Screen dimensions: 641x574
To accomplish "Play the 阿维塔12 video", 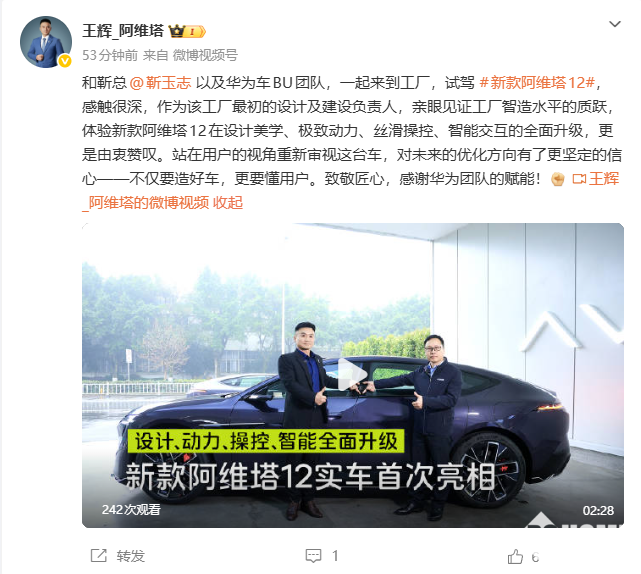I will pos(353,375).
